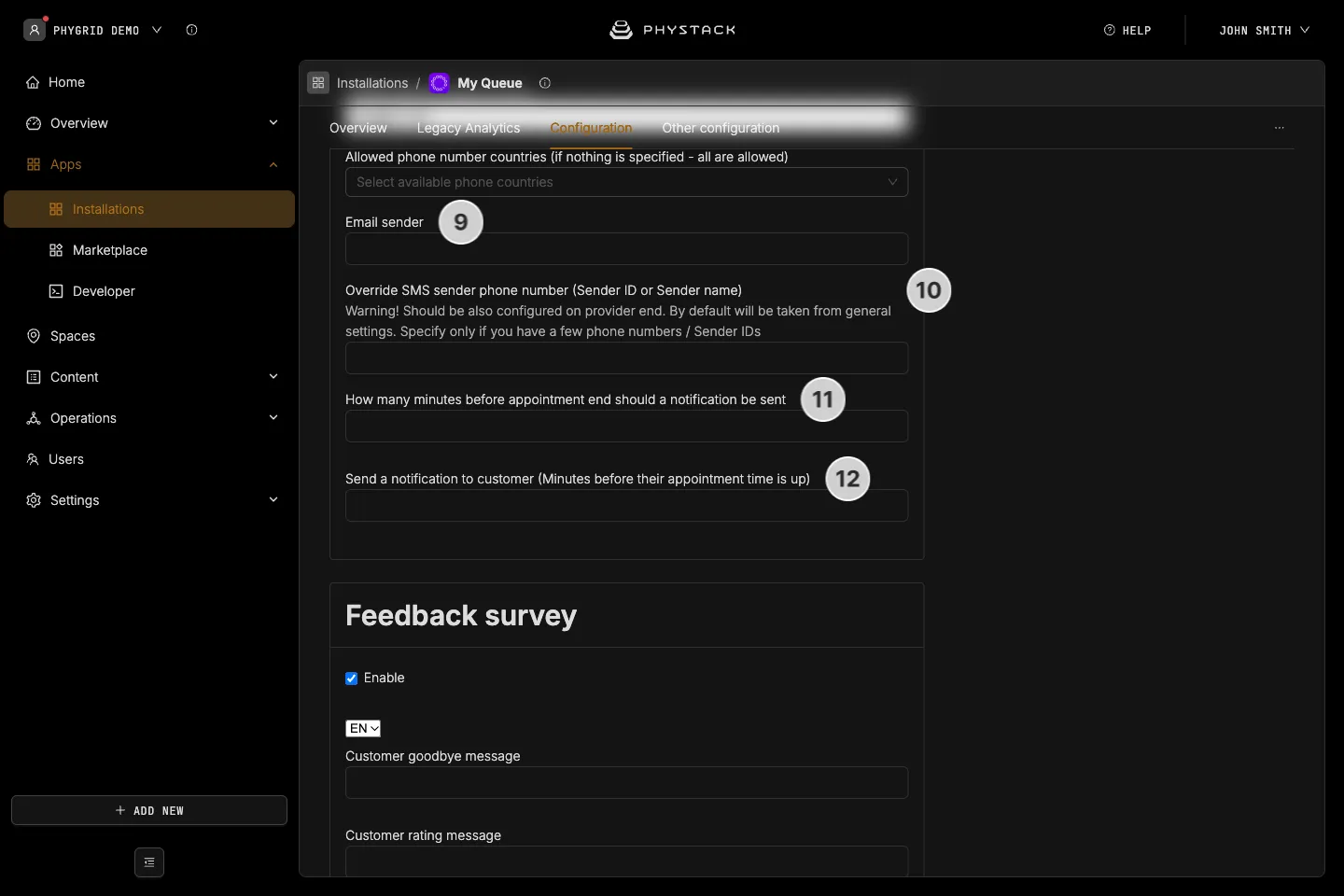
Task: Click the Spaces location pin icon
Action: (x=34, y=336)
